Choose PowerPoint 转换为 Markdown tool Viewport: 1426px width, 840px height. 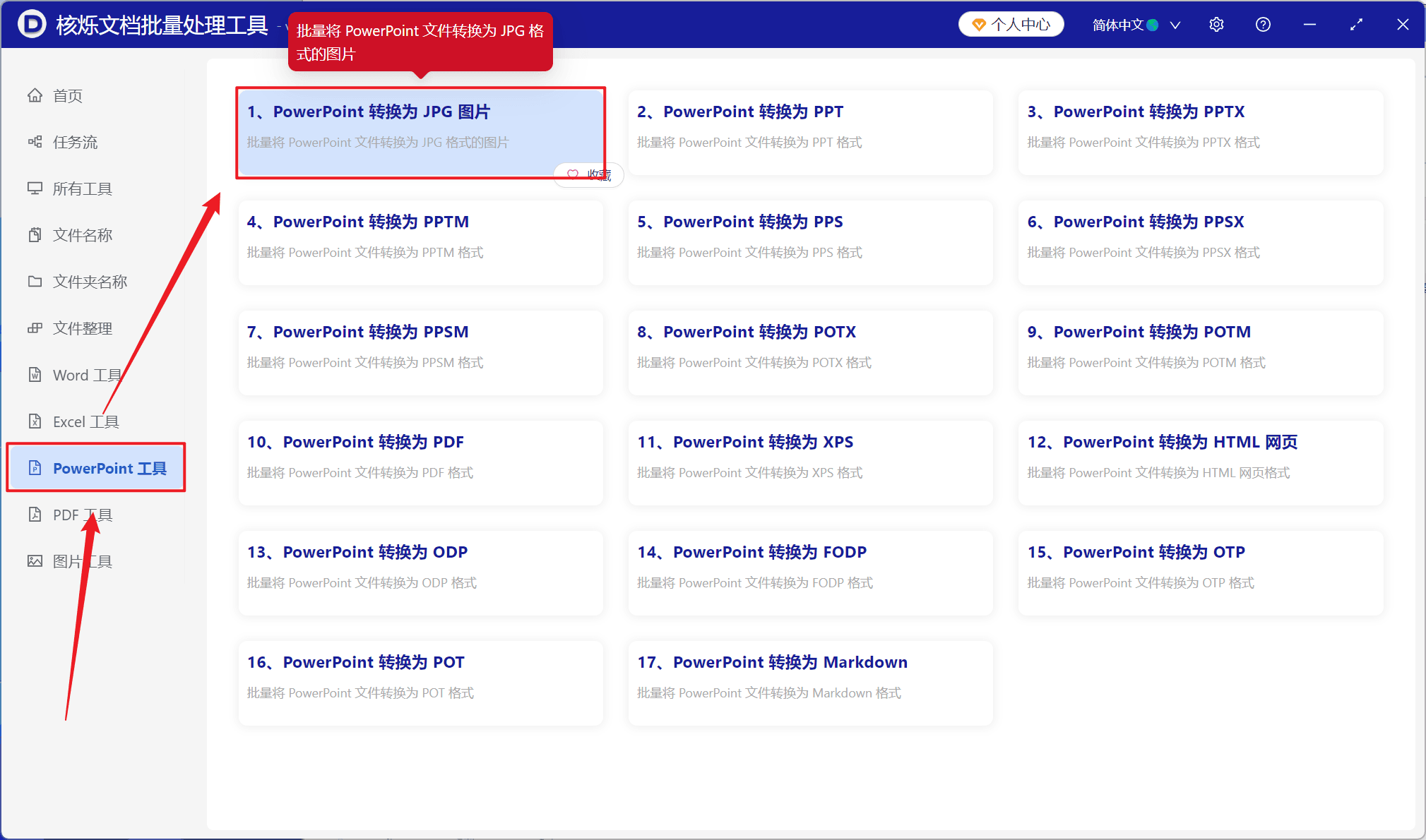811,683
